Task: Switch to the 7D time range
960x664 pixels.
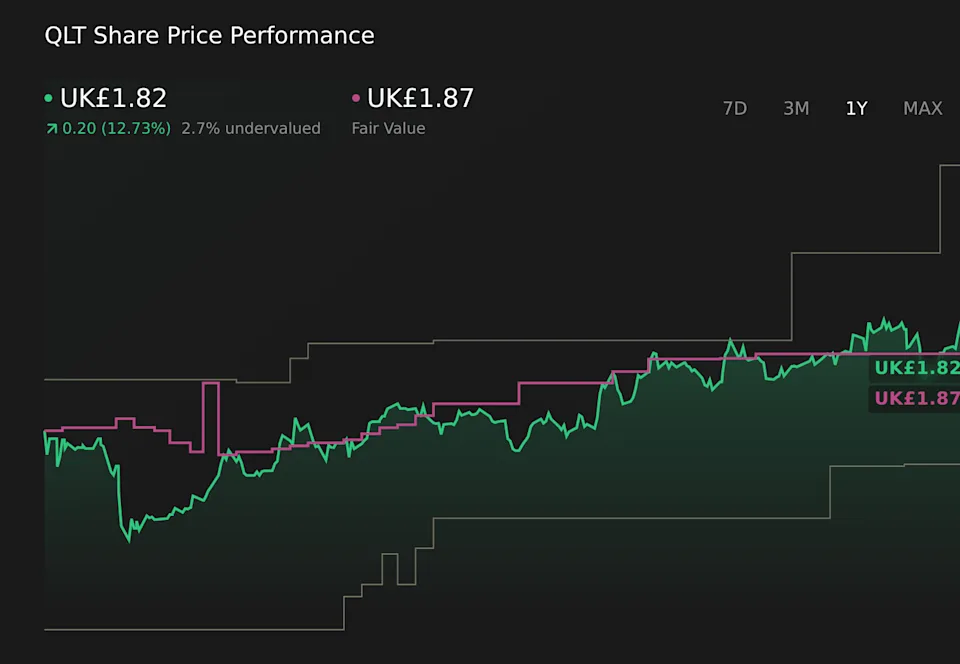Action: pos(734,108)
